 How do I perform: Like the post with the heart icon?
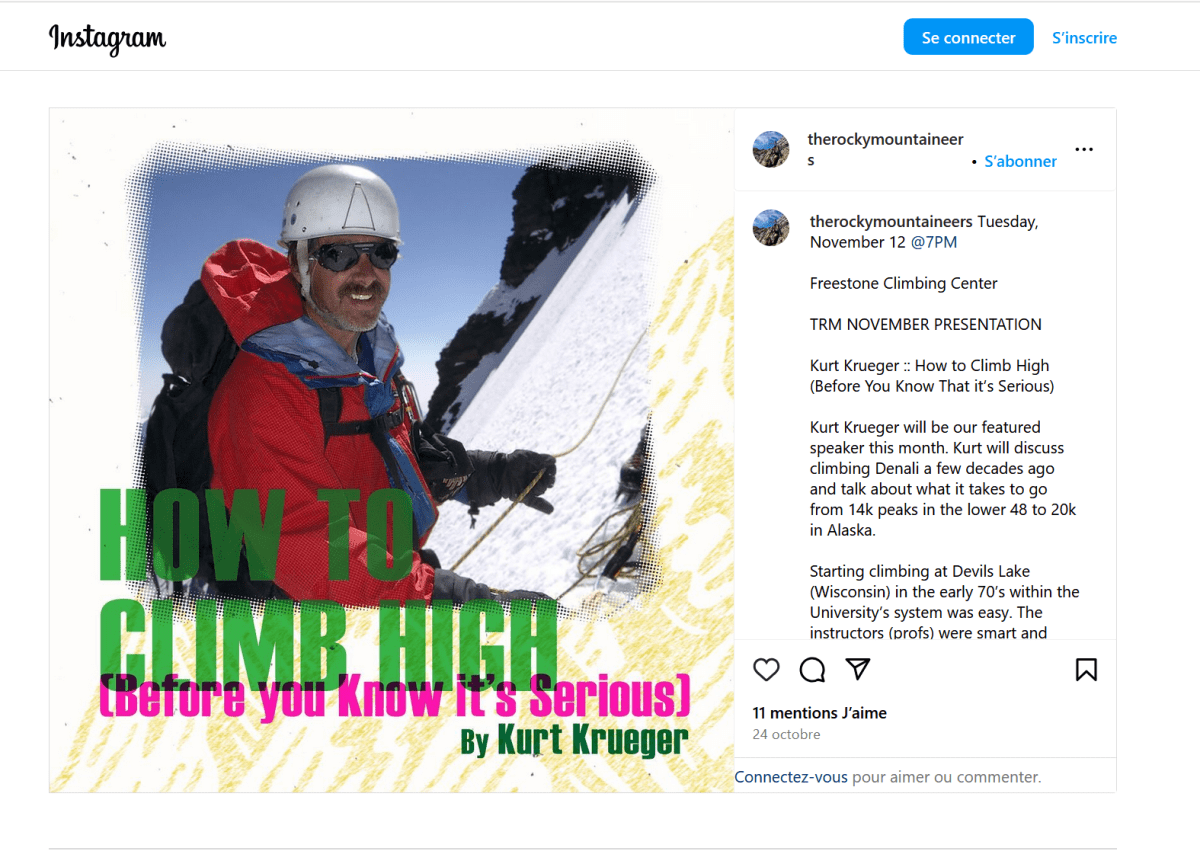(766, 670)
